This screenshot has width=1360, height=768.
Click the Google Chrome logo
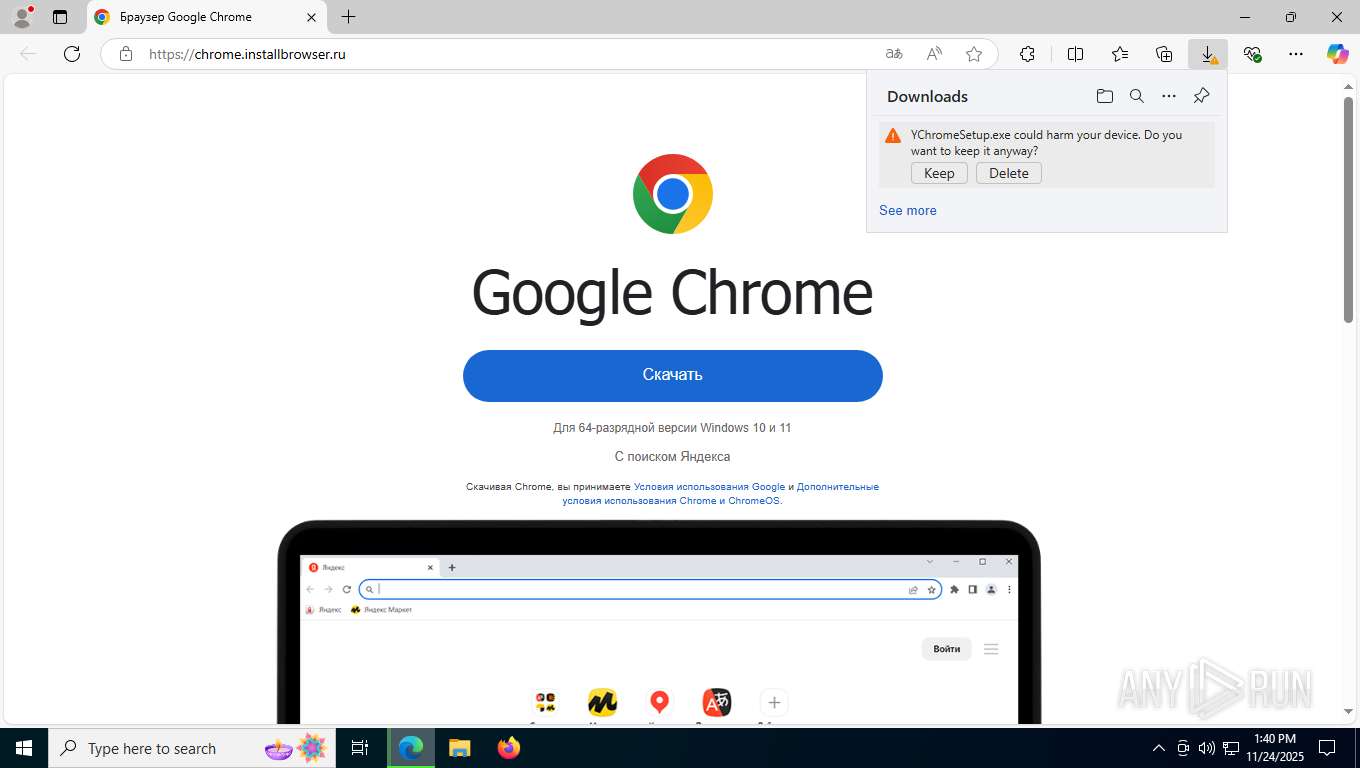click(673, 194)
